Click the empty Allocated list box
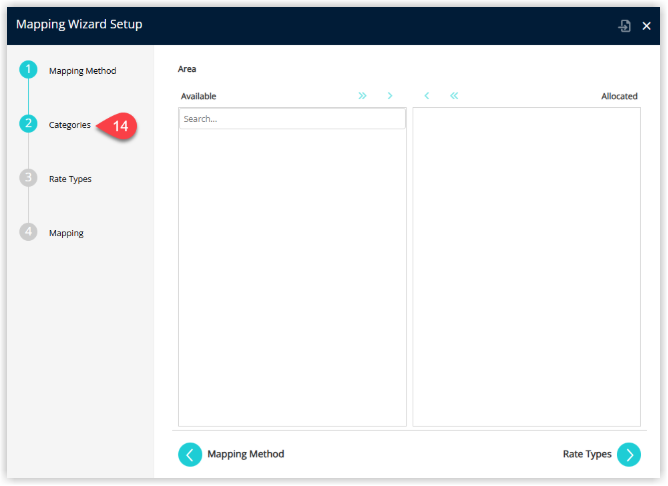Image resolution: width=668 pixels, height=486 pixels. click(527, 267)
